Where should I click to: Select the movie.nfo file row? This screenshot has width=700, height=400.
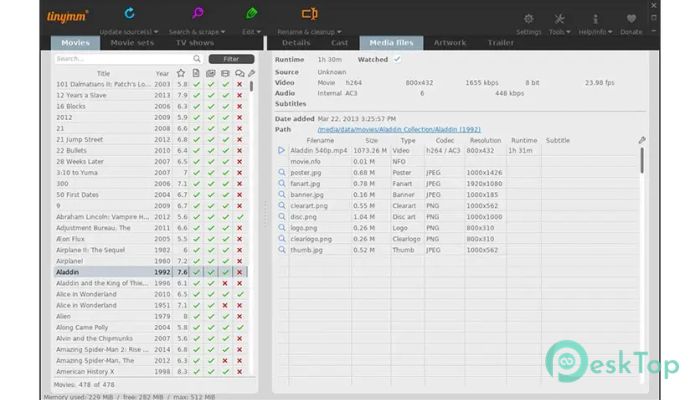tap(458, 162)
